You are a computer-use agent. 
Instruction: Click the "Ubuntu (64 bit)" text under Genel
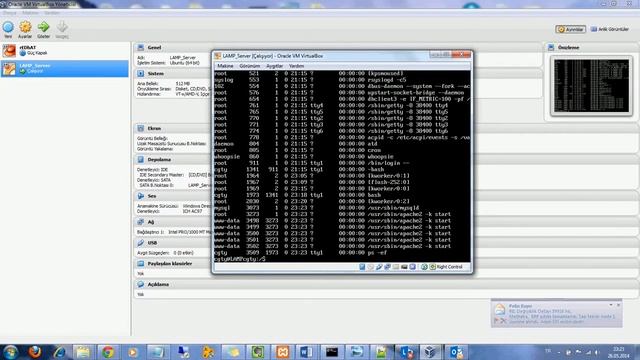click(184, 63)
